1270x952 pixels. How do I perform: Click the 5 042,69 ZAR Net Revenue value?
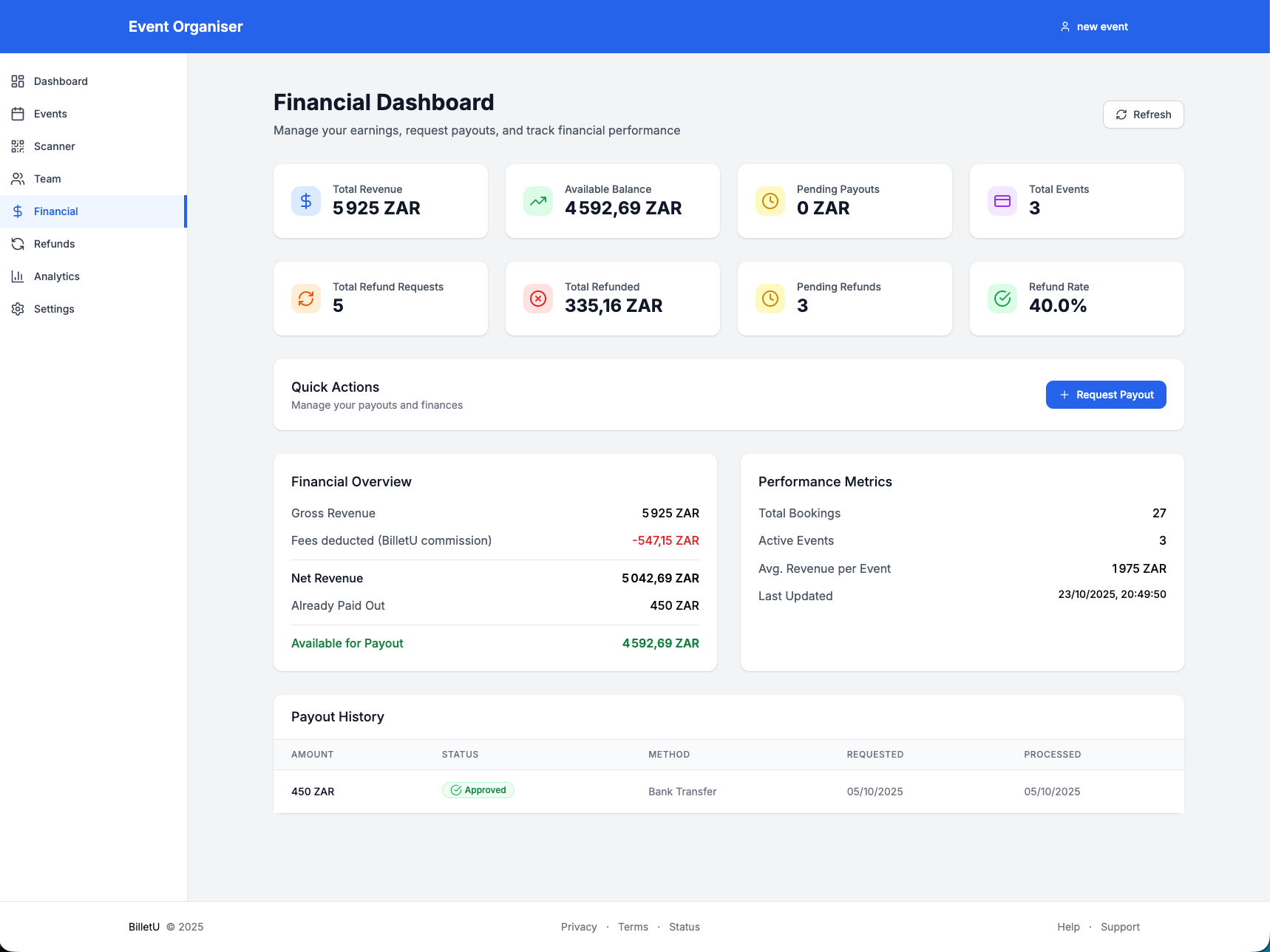[660, 578]
